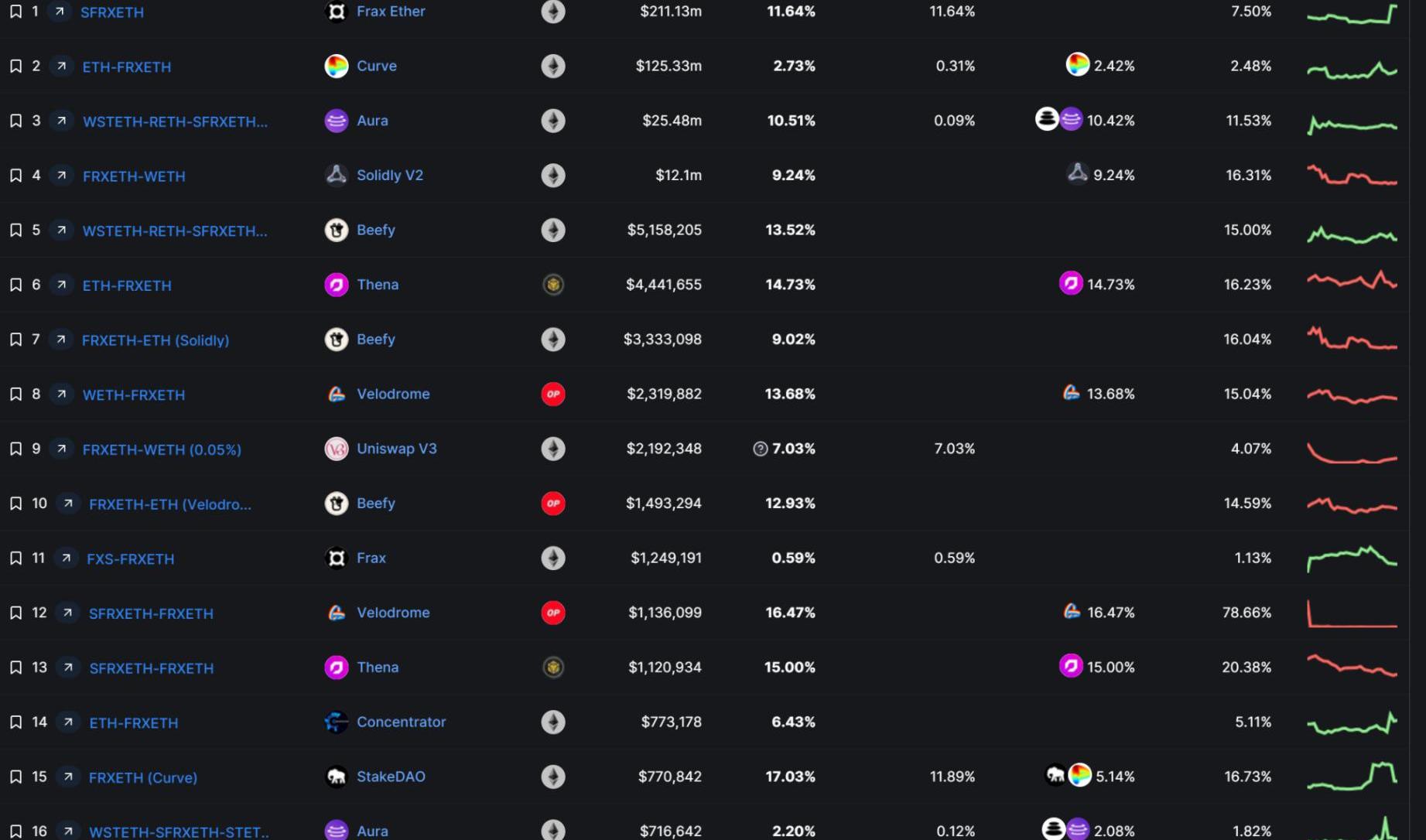Bookmark the SFRXETH pool in row 1

[x=15, y=12]
